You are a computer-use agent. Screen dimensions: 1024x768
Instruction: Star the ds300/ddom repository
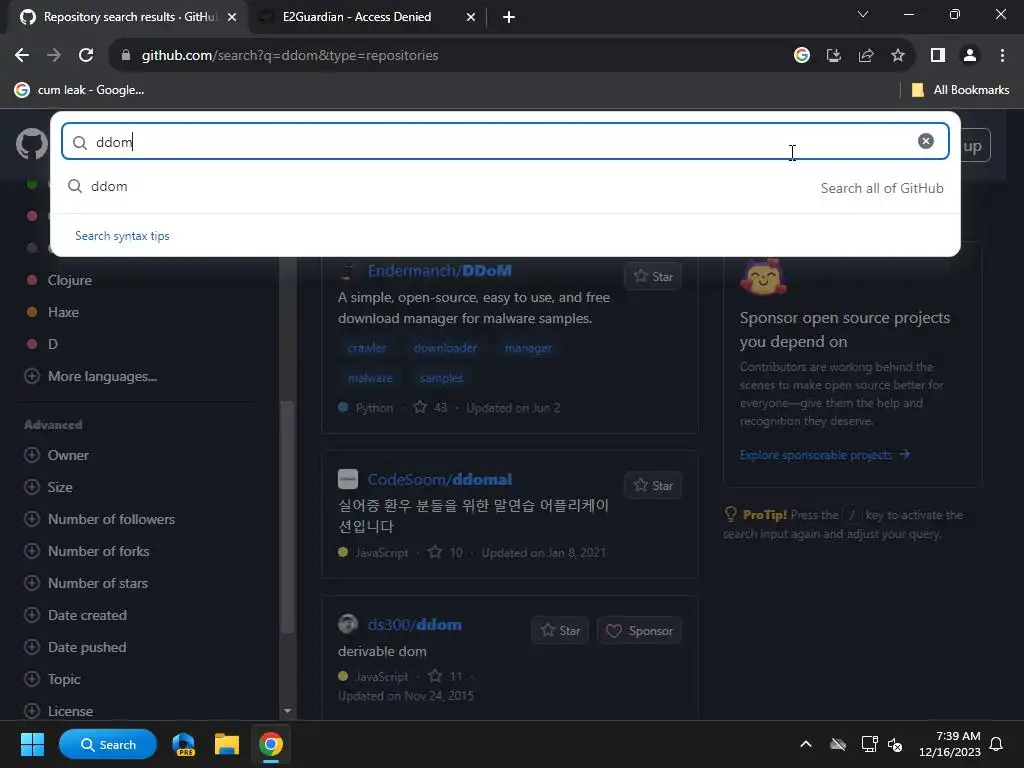560,630
